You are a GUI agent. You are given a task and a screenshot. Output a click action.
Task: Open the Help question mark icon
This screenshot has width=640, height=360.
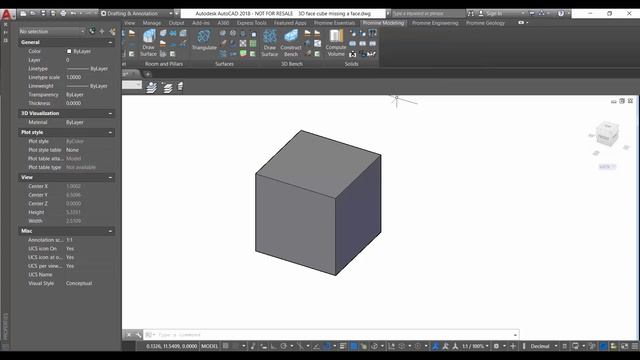[561, 13]
